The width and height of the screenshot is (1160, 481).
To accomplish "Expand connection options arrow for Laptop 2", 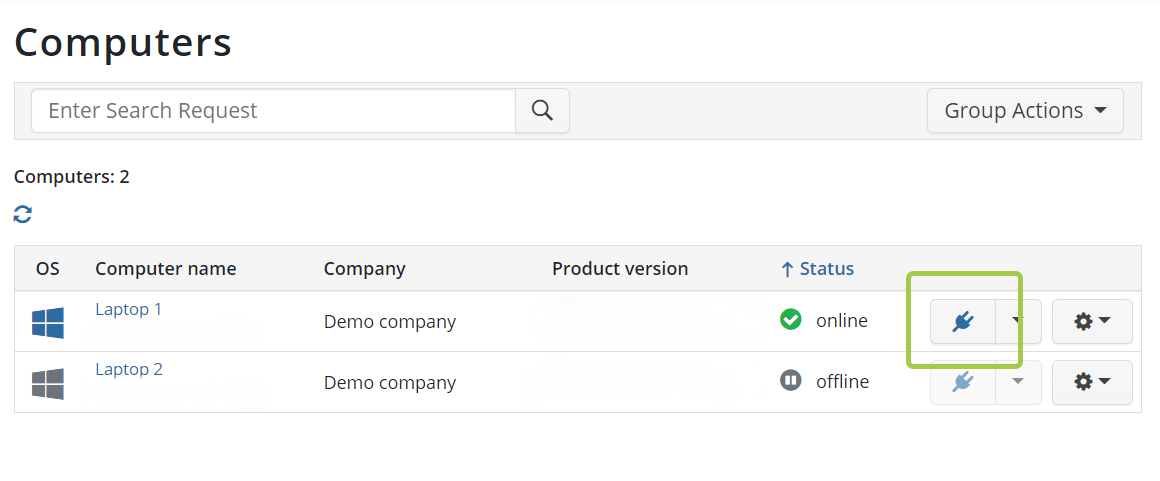I will pos(1018,383).
